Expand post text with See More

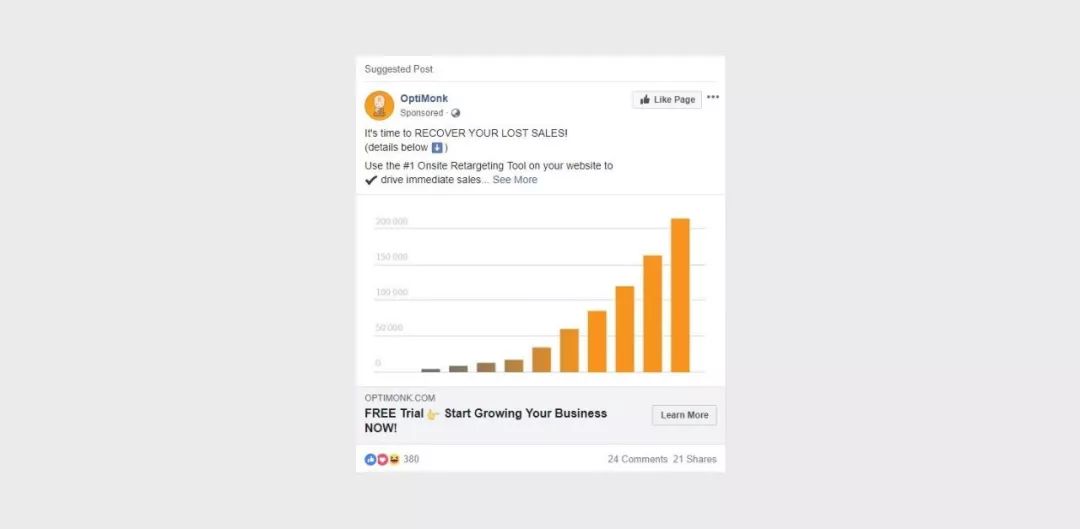point(515,180)
